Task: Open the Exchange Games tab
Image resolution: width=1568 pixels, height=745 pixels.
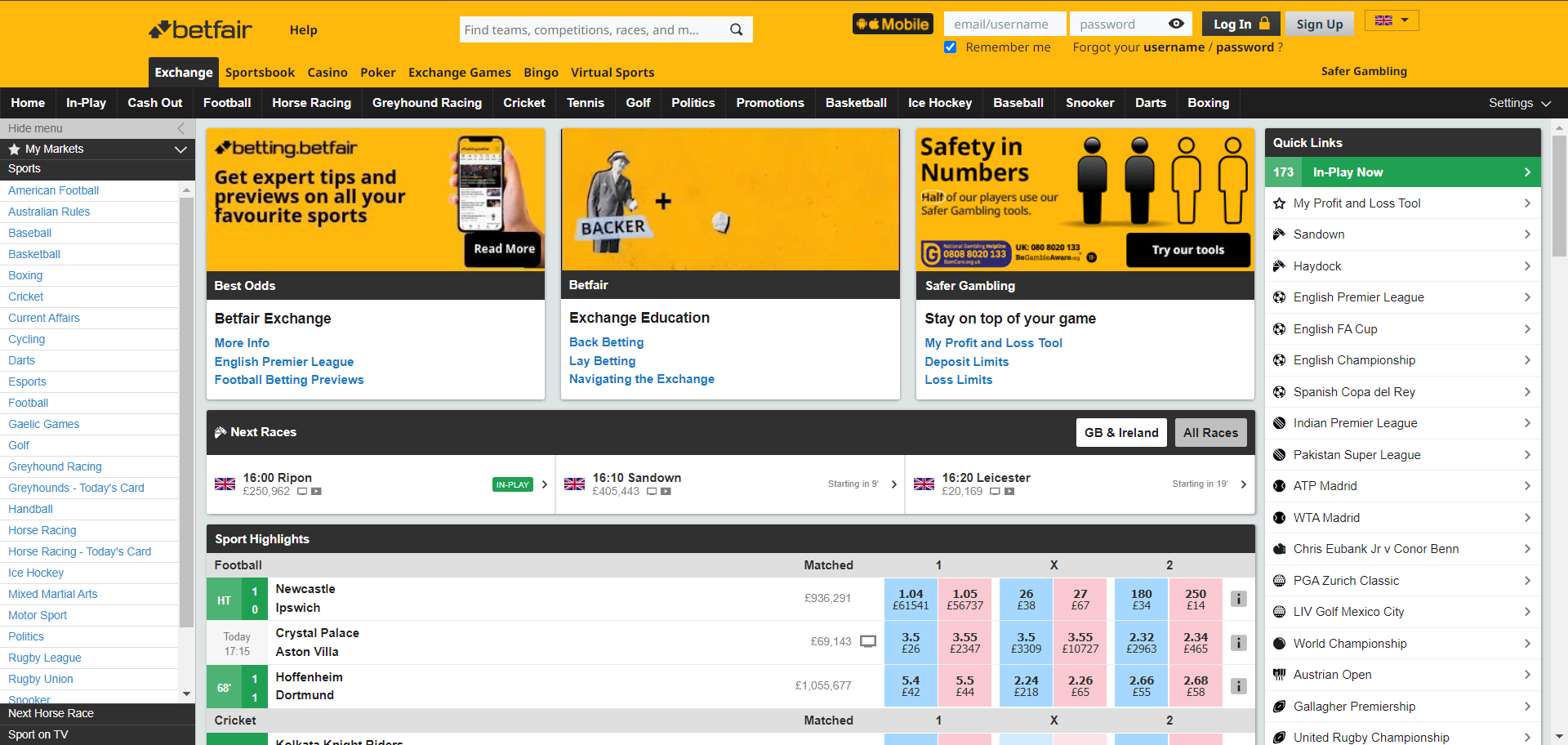Action: point(460,72)
